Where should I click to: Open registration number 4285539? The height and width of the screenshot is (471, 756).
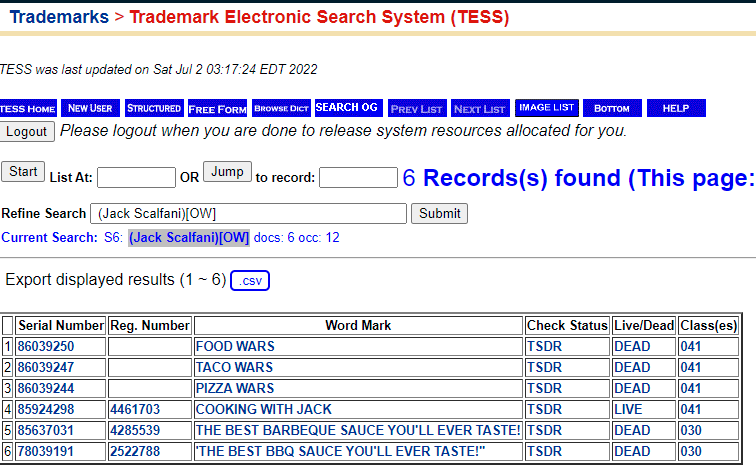135,430
